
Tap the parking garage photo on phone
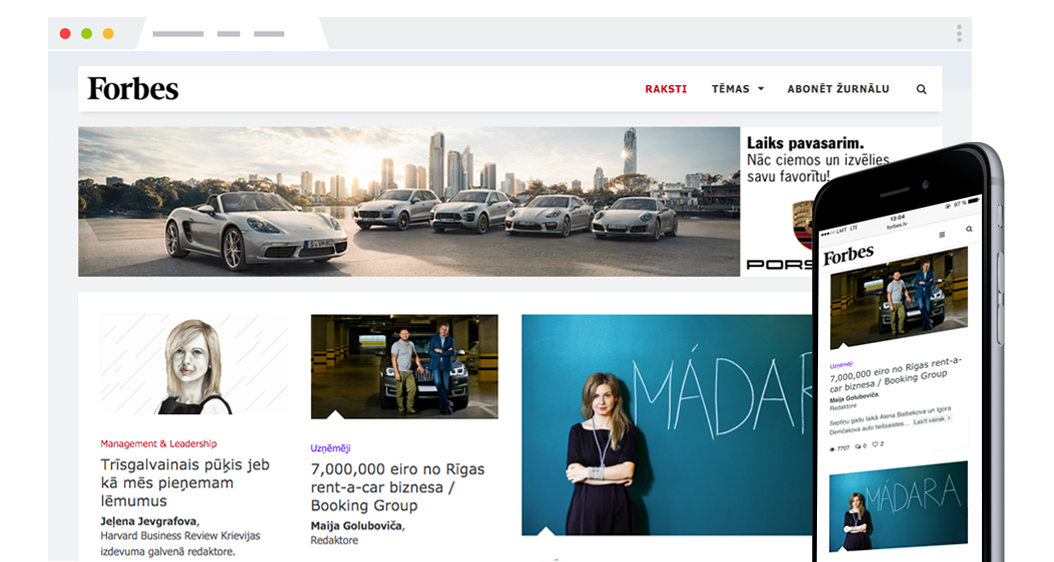pos(899,298)
